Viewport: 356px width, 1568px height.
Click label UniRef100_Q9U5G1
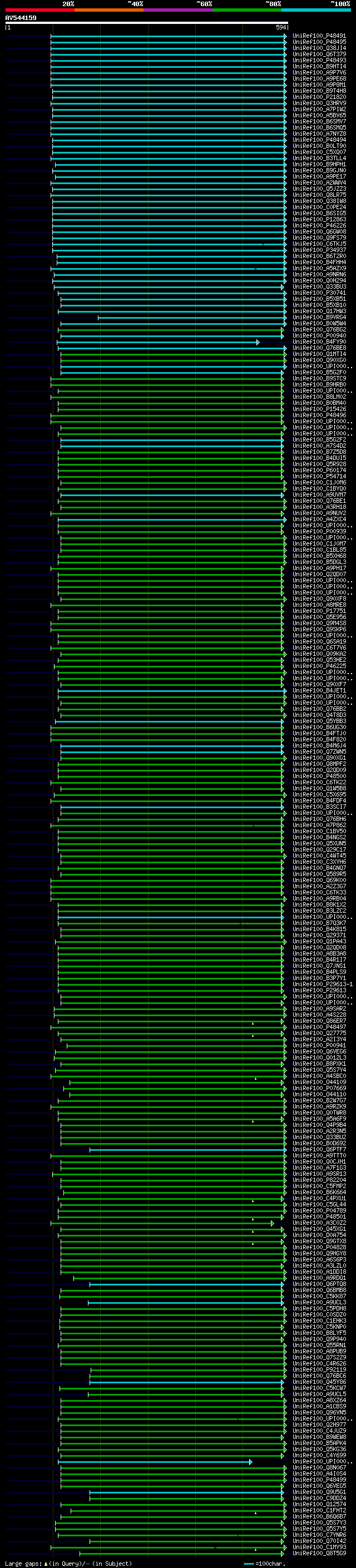click(319, 1492)
